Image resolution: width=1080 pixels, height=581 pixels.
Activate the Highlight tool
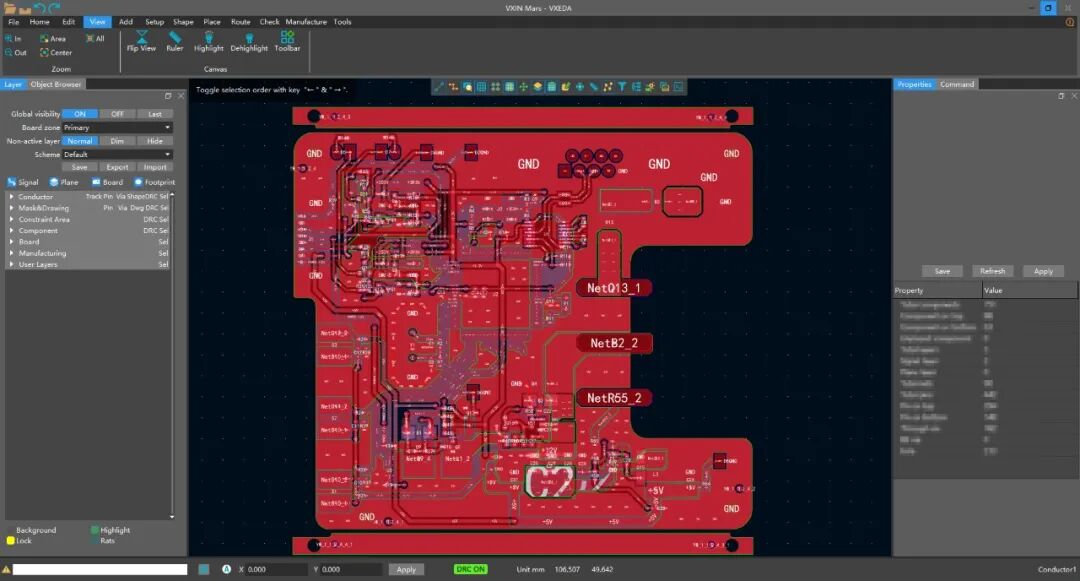[209, 41]
